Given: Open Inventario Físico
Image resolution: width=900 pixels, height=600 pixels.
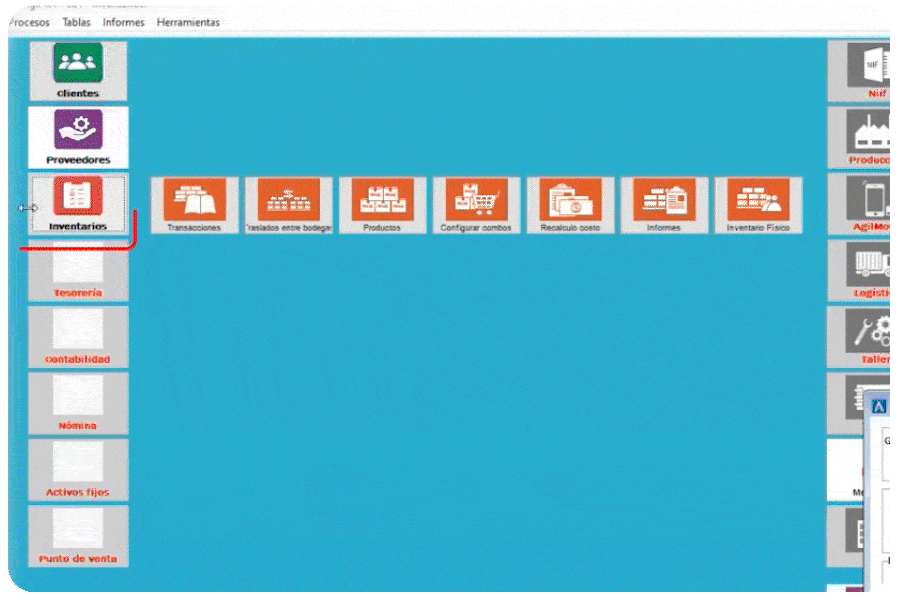Looking at the screenshot, I should click(758, 204).
